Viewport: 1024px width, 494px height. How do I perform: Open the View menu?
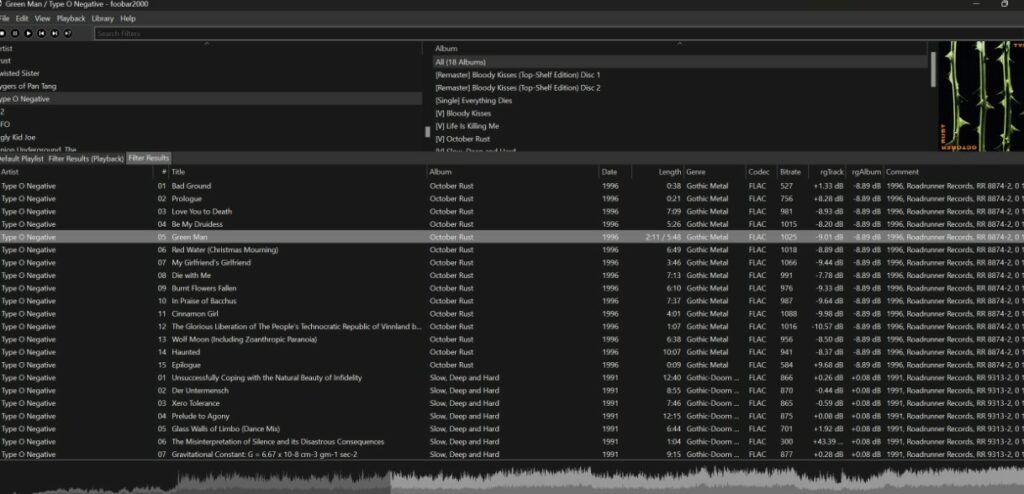click(42, 19)
